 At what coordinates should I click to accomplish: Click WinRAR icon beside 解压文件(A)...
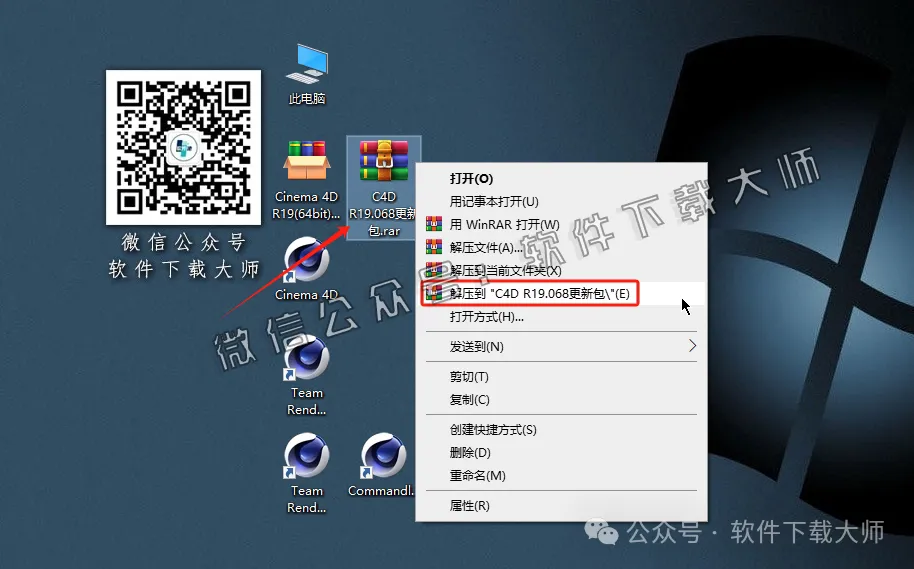pyautogui.click(x=434, y=247)
